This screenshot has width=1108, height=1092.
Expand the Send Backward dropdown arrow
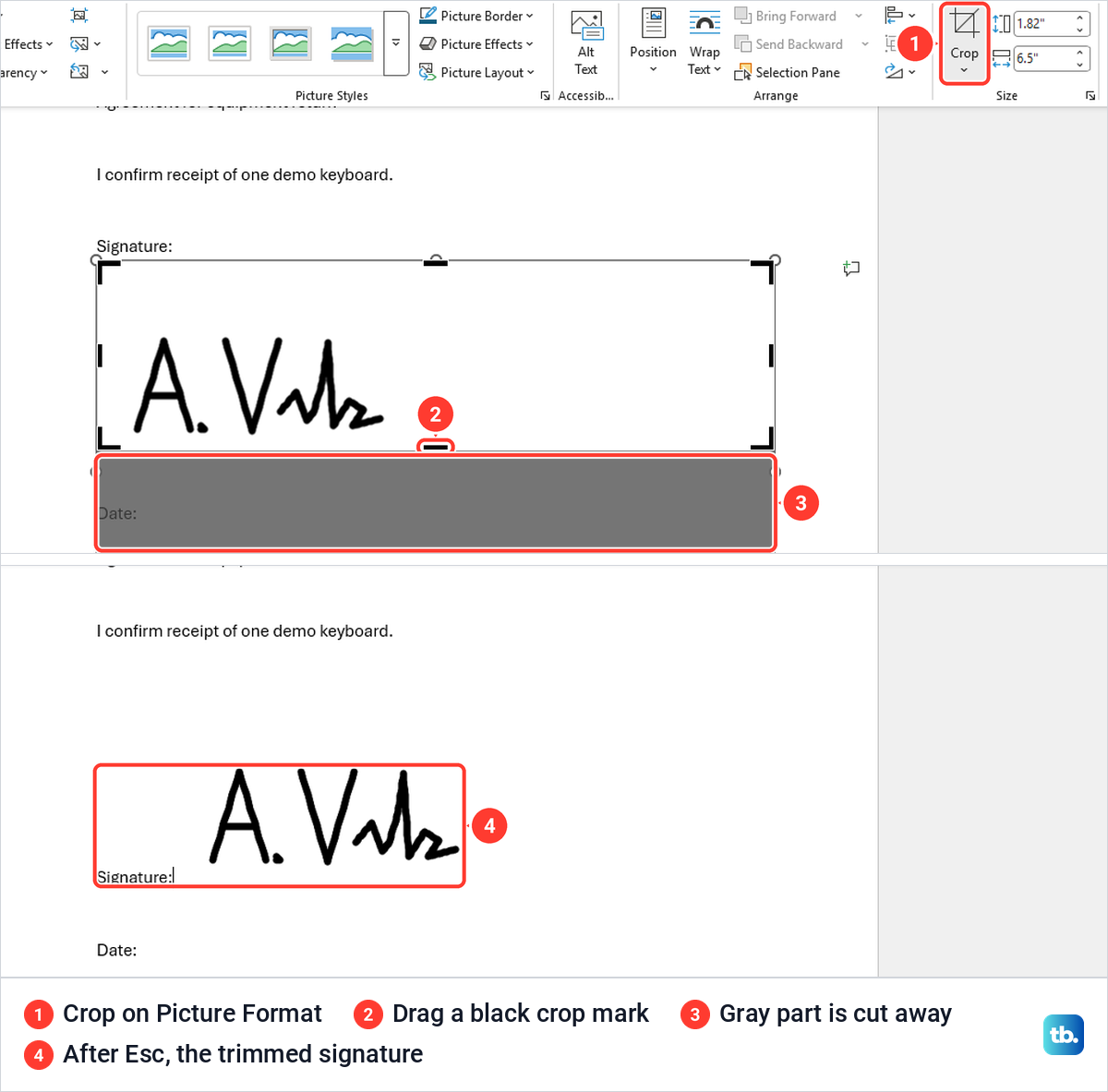coord(865,43)
